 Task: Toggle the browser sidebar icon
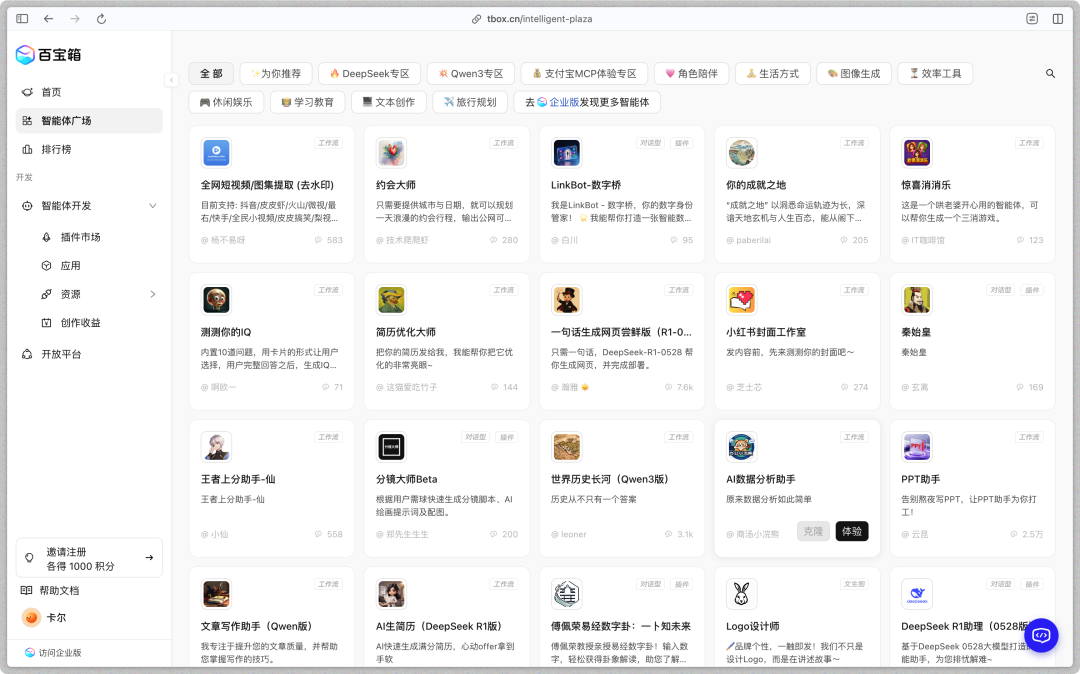coord(22,19)
